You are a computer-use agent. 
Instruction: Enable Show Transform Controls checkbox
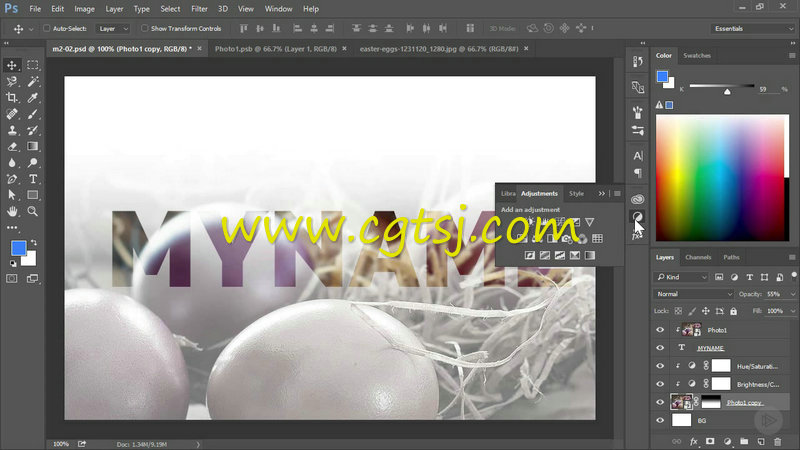[144, 29]
